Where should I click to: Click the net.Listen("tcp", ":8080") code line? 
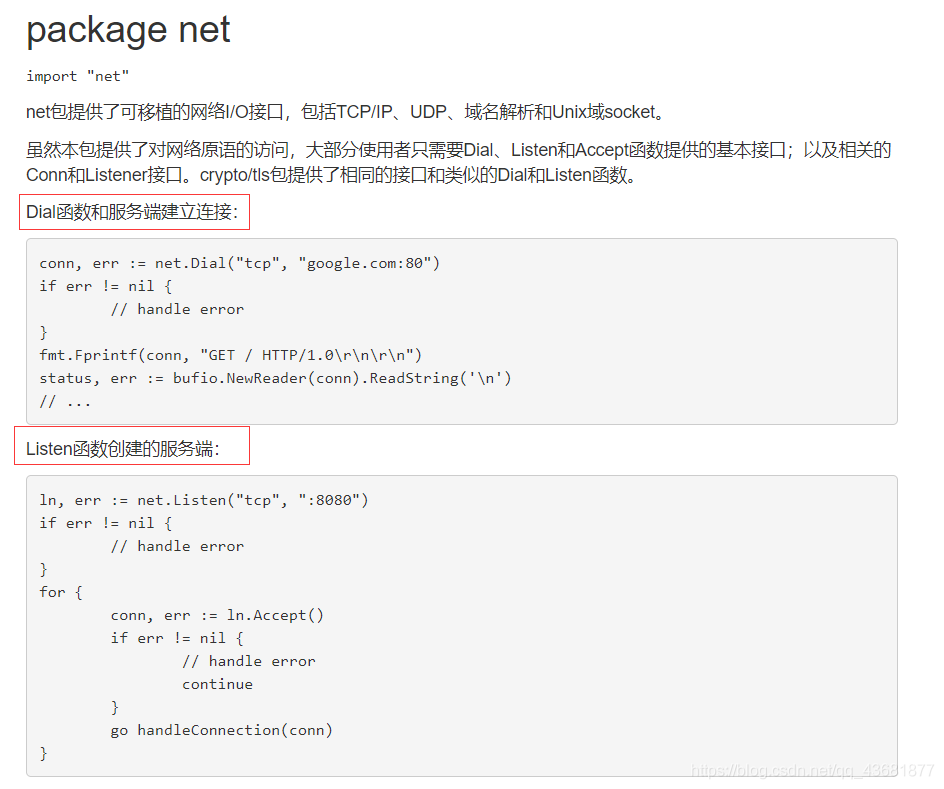coord(204,500)
